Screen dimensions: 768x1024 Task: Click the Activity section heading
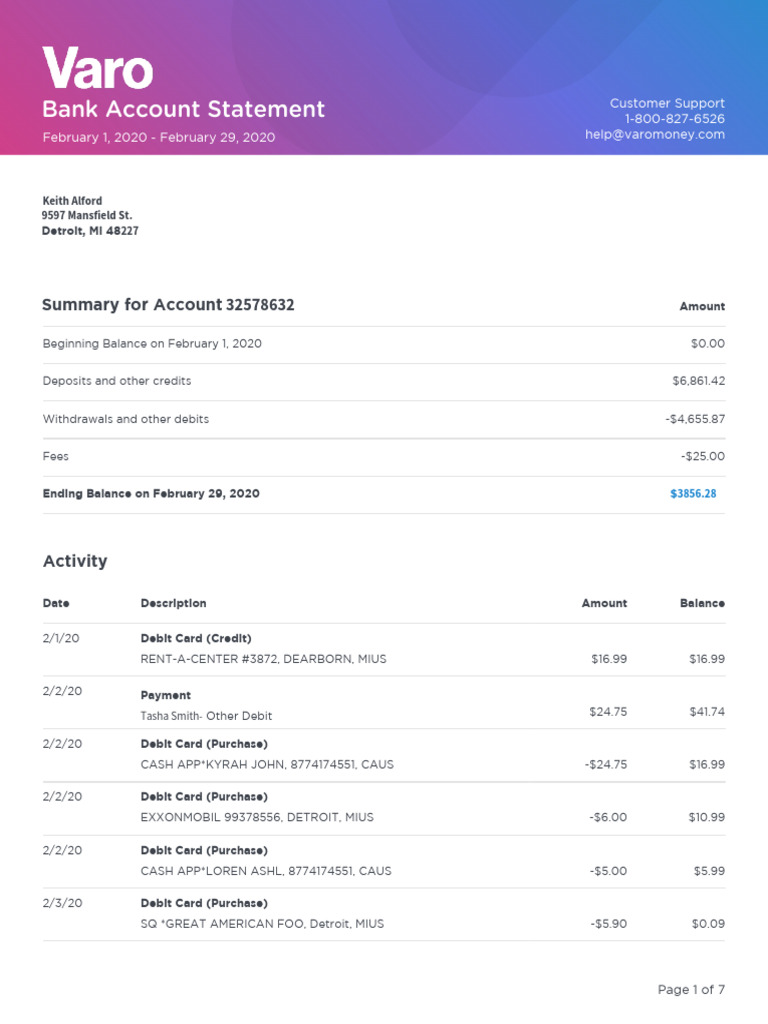[75, 561]
